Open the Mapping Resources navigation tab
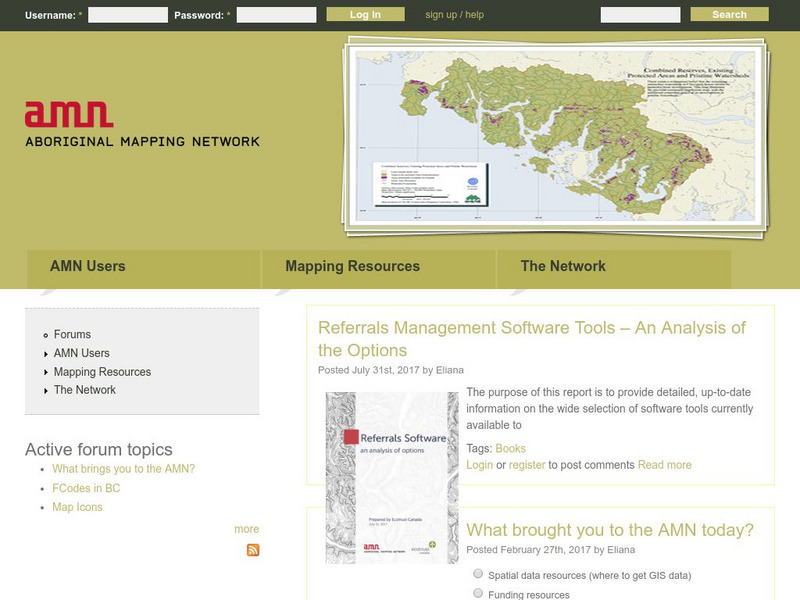Viewport: 800px width, 600px height. pos(352,266)
